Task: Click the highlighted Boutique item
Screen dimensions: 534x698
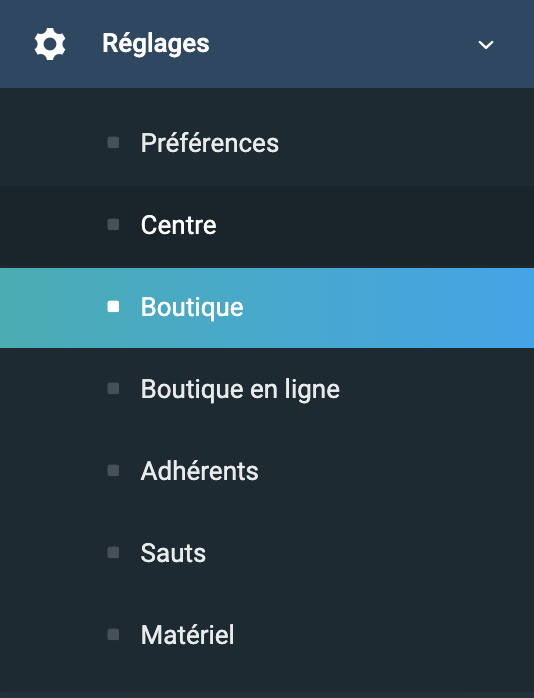Action: (x=267, y=308)
